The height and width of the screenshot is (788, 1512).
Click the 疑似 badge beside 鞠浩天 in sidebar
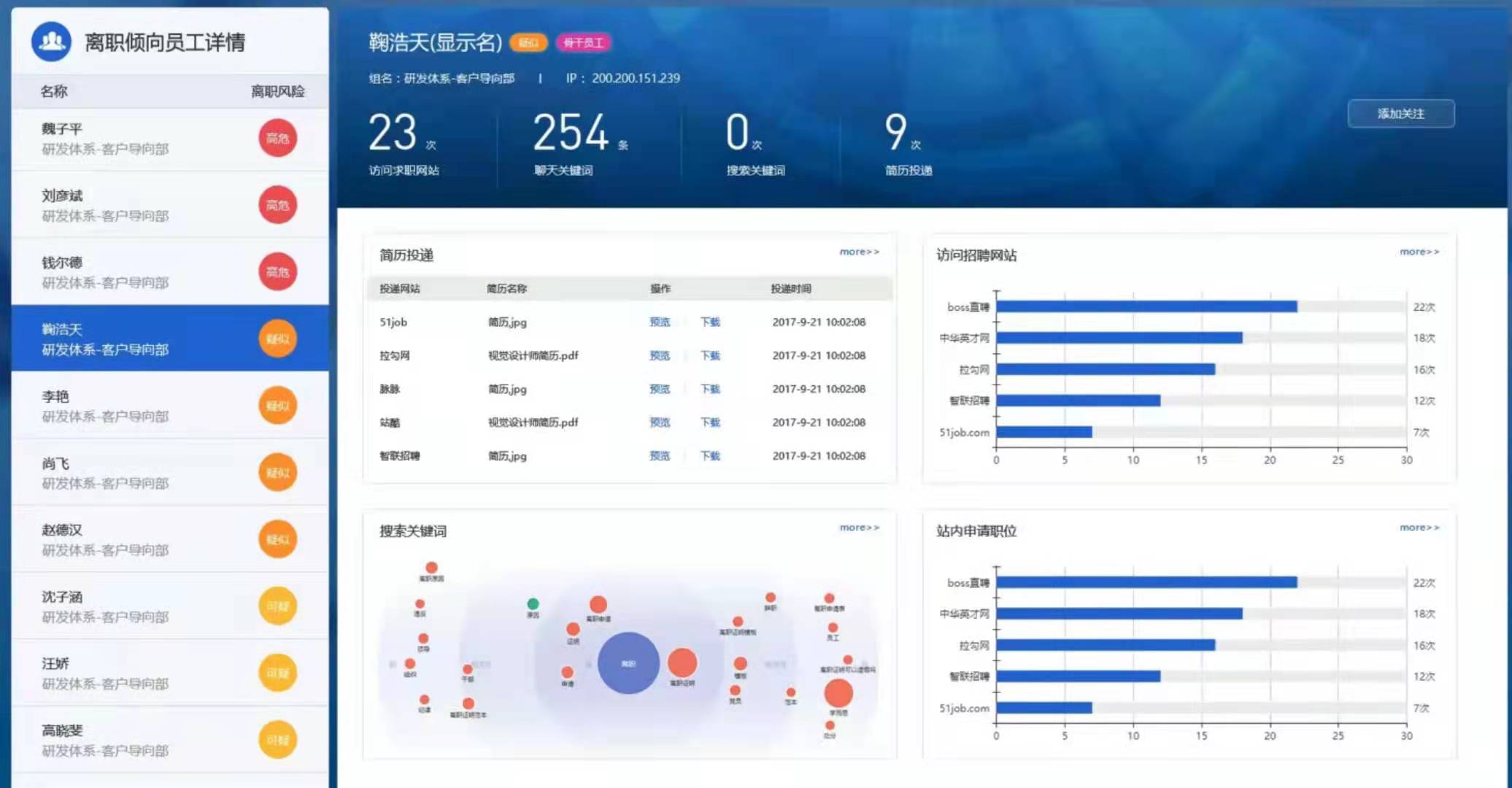click(x=278, y=339)
